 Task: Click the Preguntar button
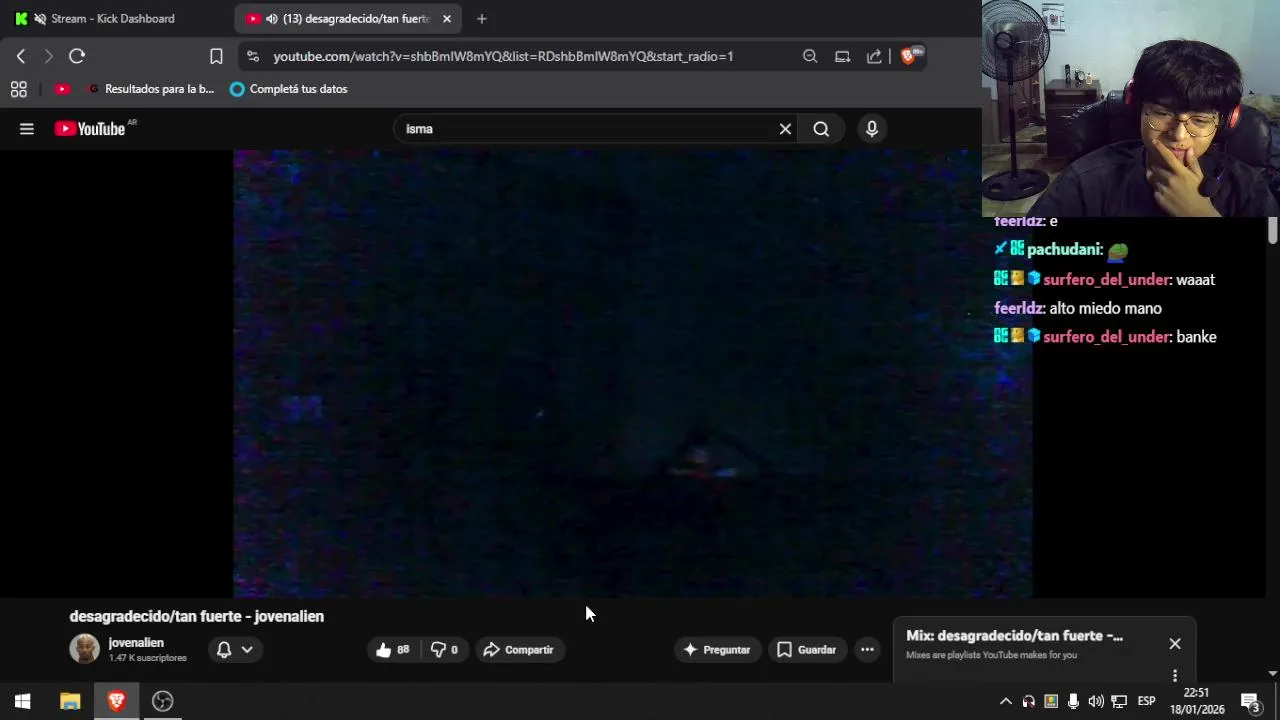pyautogui.click(x=717, y=650)
